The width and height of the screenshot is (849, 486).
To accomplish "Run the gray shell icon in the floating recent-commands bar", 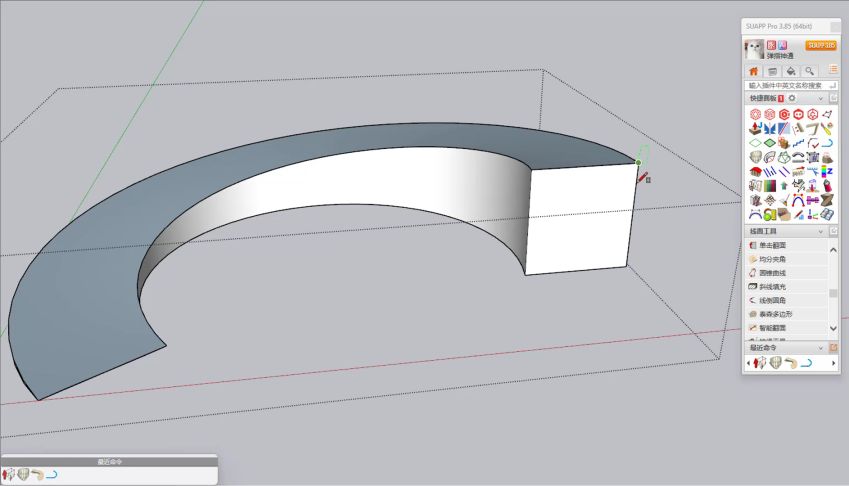I will [x=23, y=475].
